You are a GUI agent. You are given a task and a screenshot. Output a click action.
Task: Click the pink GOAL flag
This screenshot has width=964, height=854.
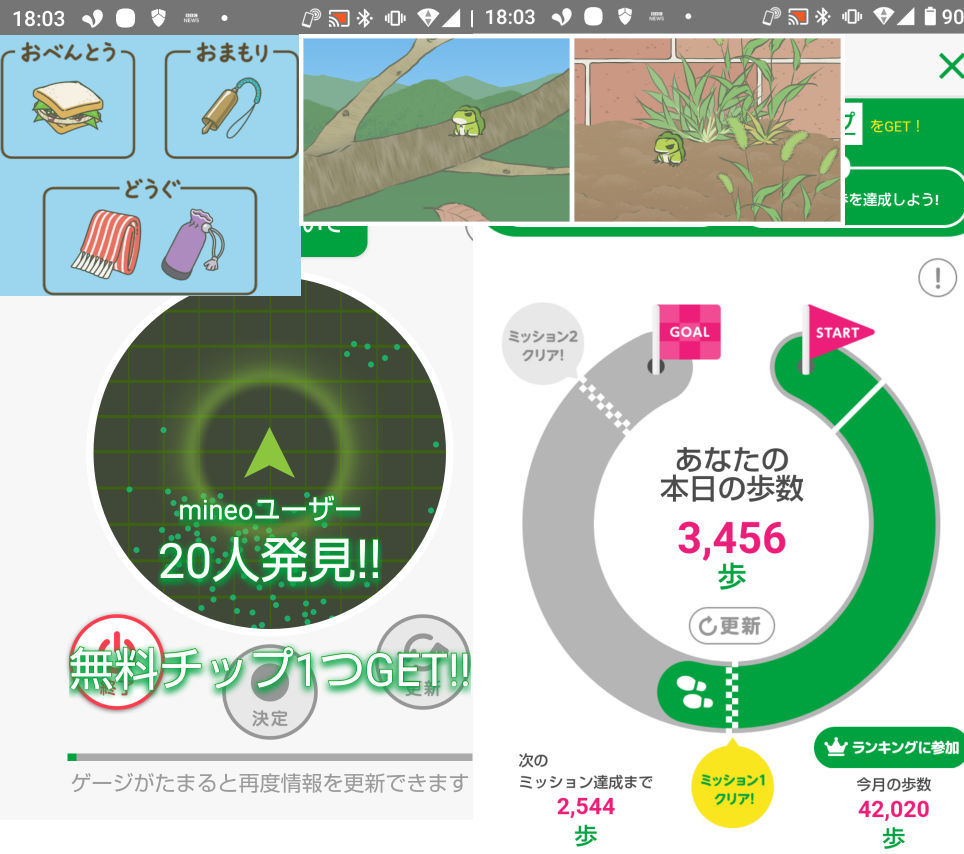pyautogui.click(x=687, y=333)
